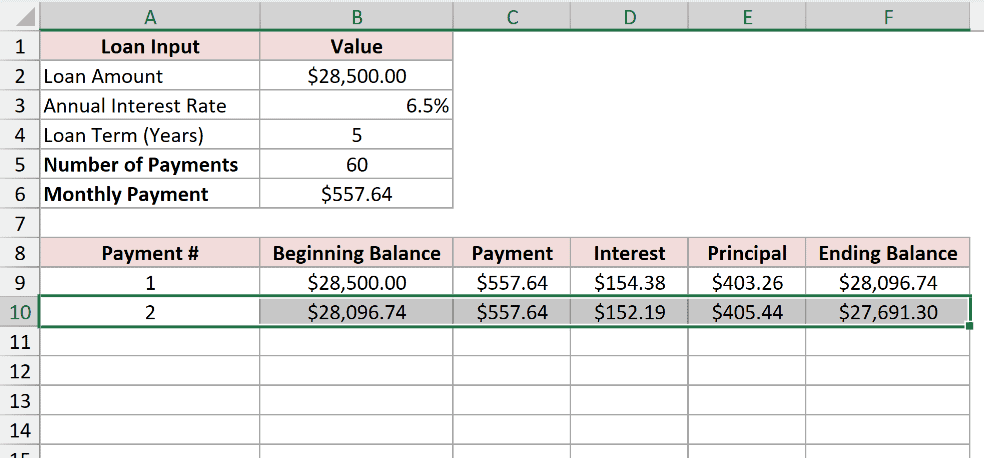The height and width of the screenshot is (458, 984).
Task: Select row 4 header
Action: point(20,135)
